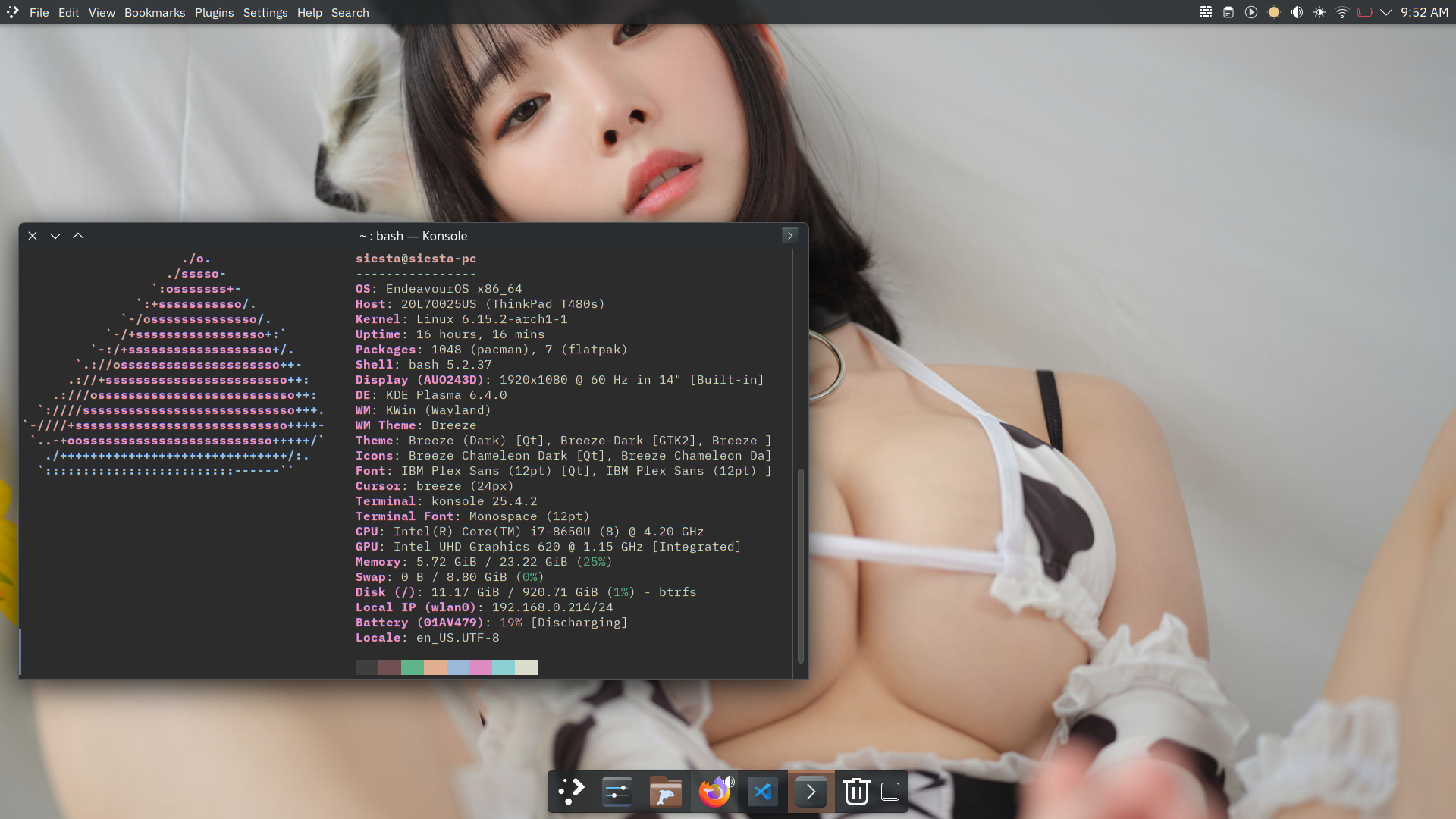Click the green color block
The width and height of the screenshot is (1456, 819).
click(413, 667)
